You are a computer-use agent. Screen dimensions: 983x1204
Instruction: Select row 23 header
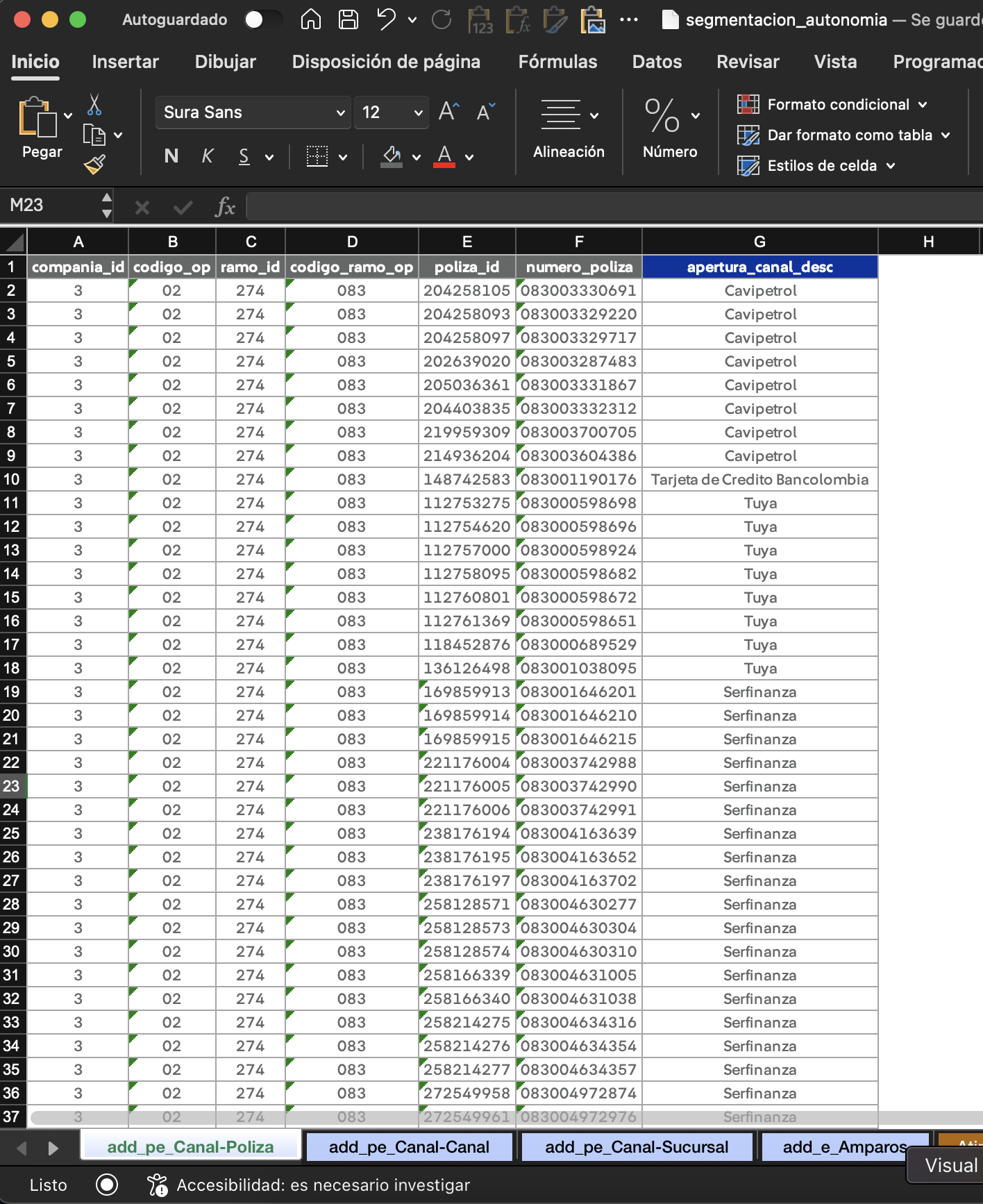(x=12, y=786)
